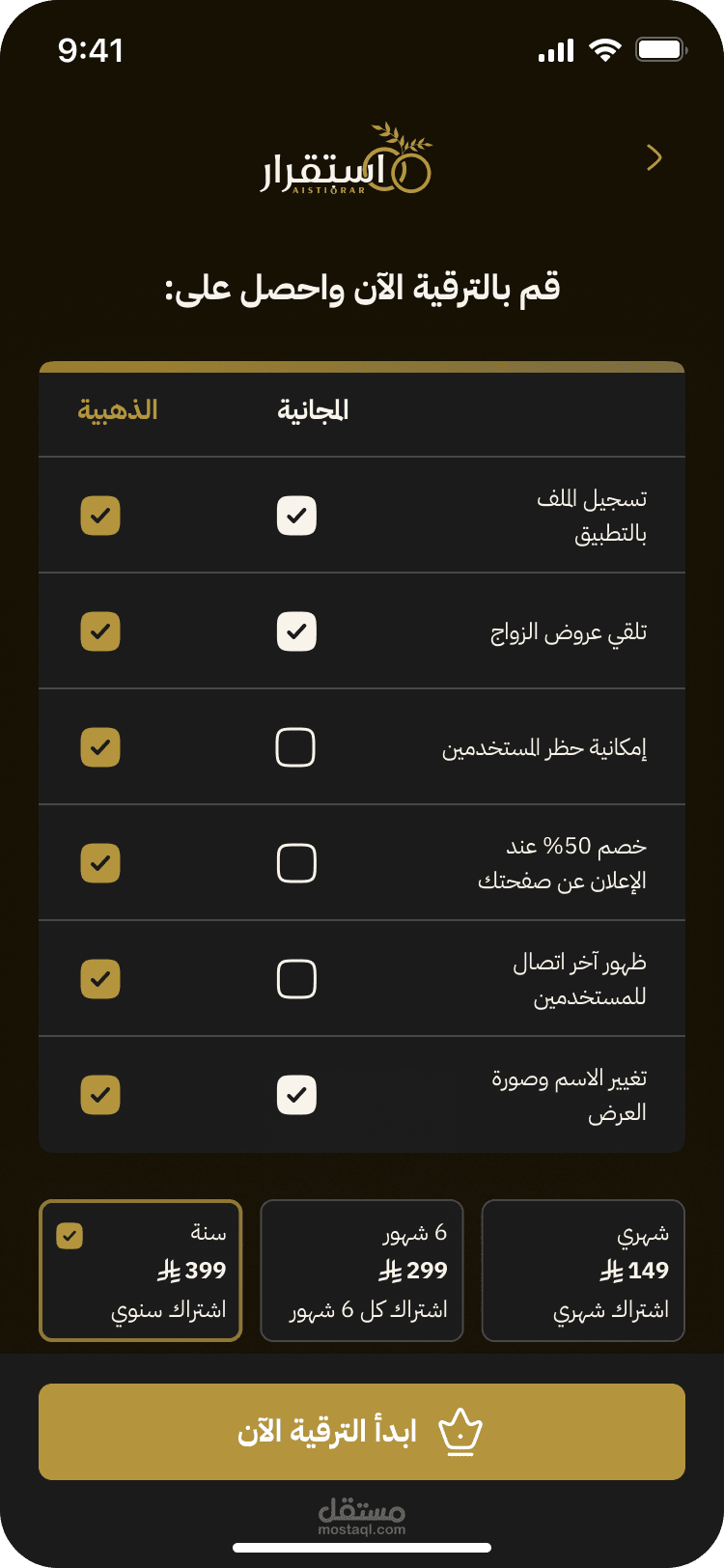Toggle gold checkbox for تغيير الاسم وصورة العرض
Screen dimensions: 724x1568
pyautogui.click(x=100, y=1095)
